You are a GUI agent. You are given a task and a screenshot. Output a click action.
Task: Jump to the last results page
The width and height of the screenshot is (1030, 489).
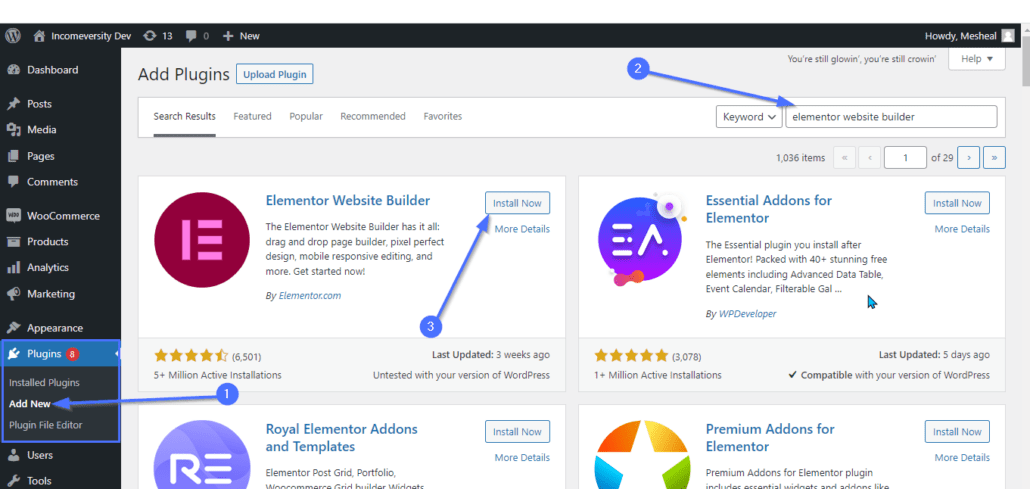(x=995, y=158)
